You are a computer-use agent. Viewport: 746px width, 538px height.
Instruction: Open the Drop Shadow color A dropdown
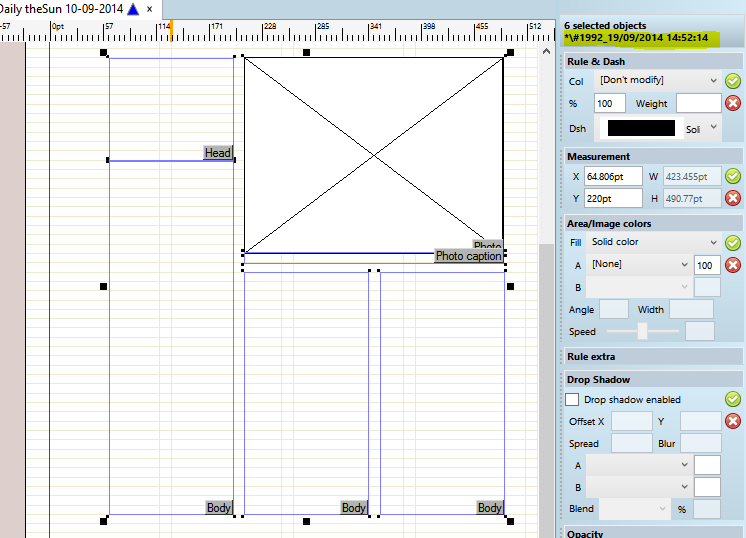pos(638,465)
